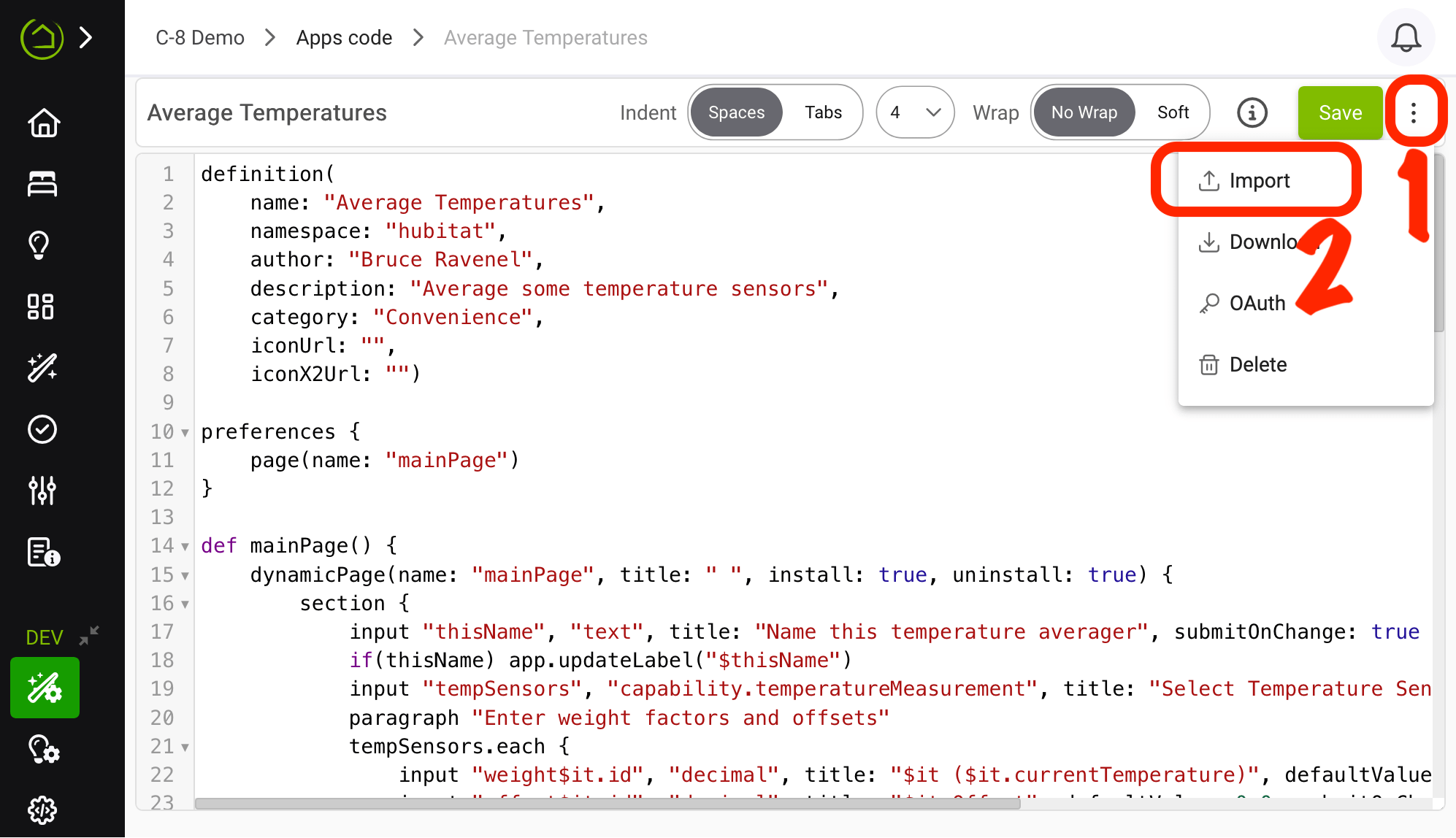Select Spaces indent option
The height and width of the screenshot is (838, 1456).
736,112
